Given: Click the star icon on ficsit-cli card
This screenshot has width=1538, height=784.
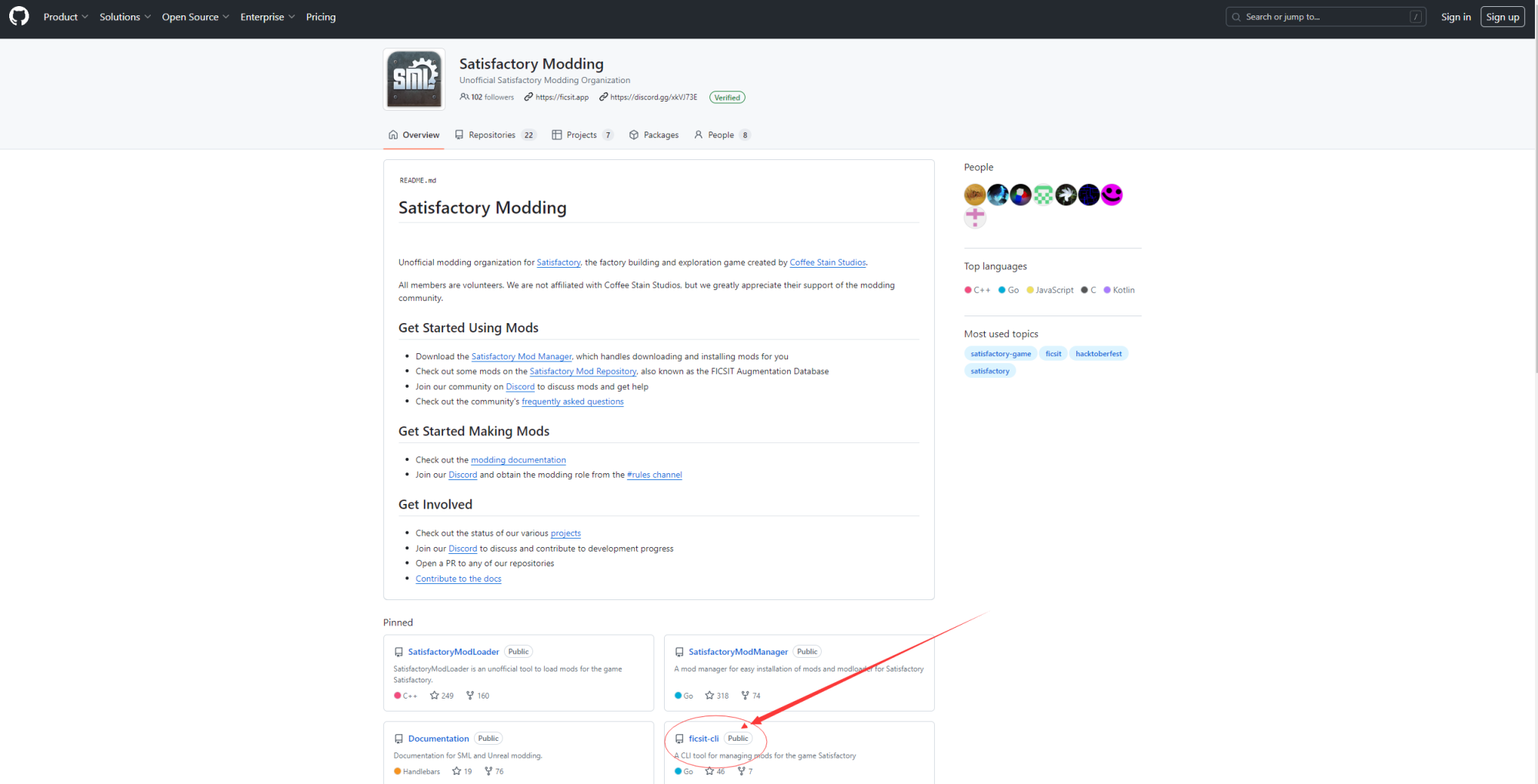Looking at the screenshot, I should click(709, 771).
